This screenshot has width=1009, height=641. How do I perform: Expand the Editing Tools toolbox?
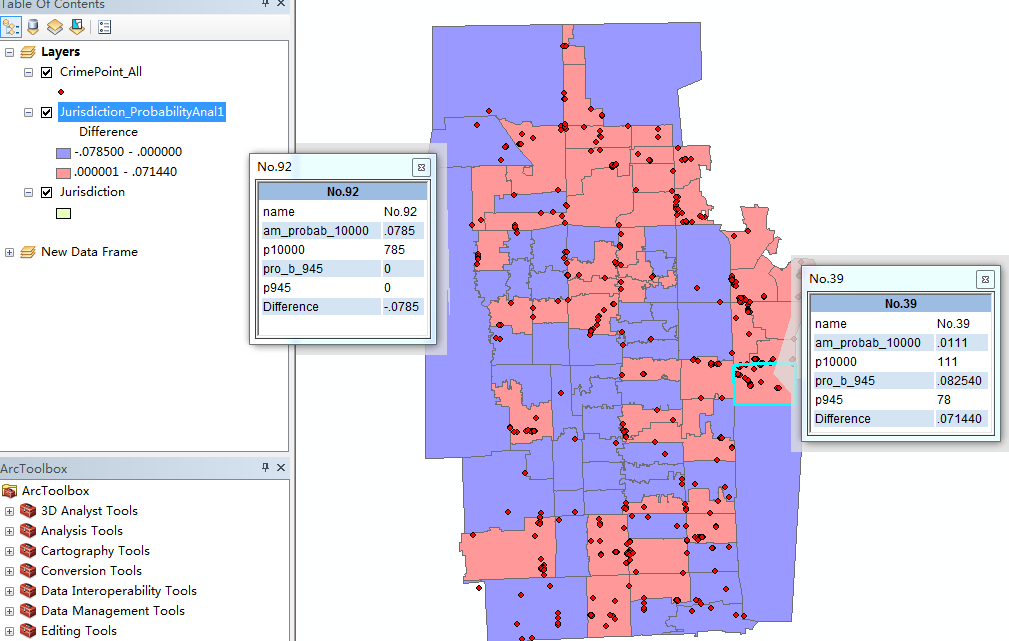[x=9, y=631]
